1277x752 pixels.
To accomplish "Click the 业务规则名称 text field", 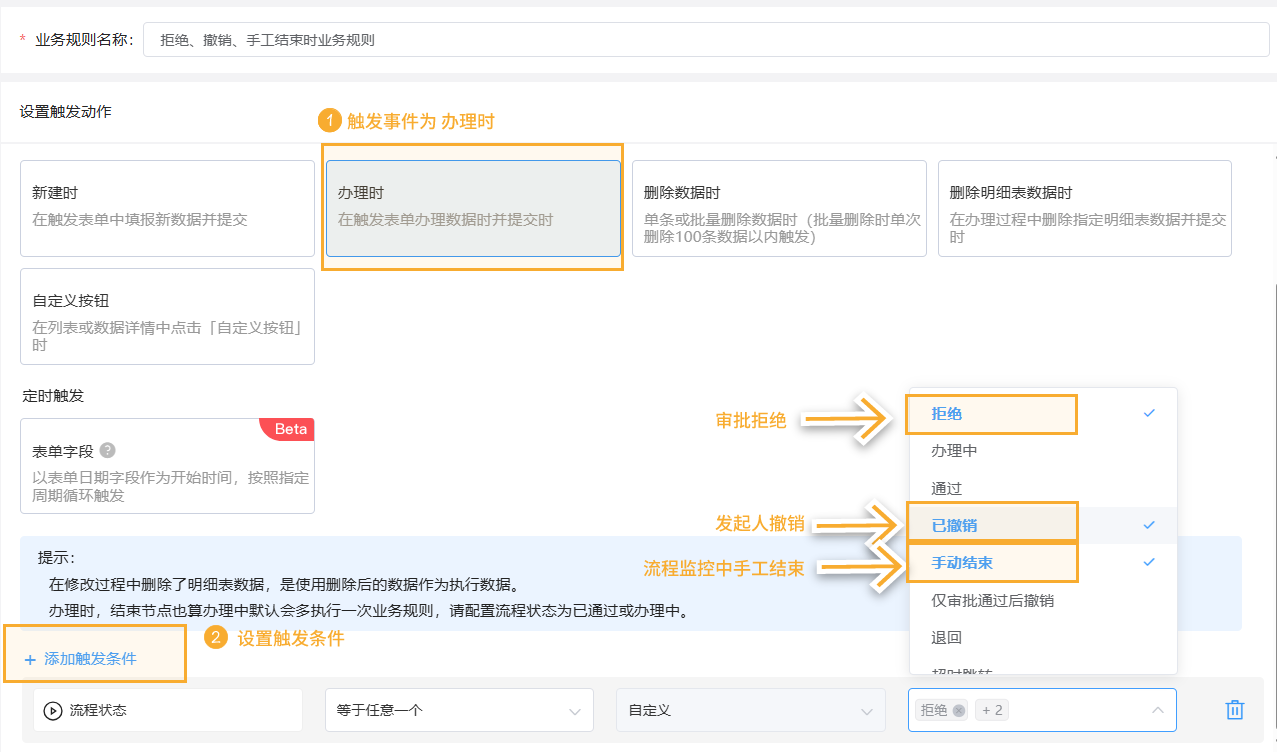I will (706, 40).
